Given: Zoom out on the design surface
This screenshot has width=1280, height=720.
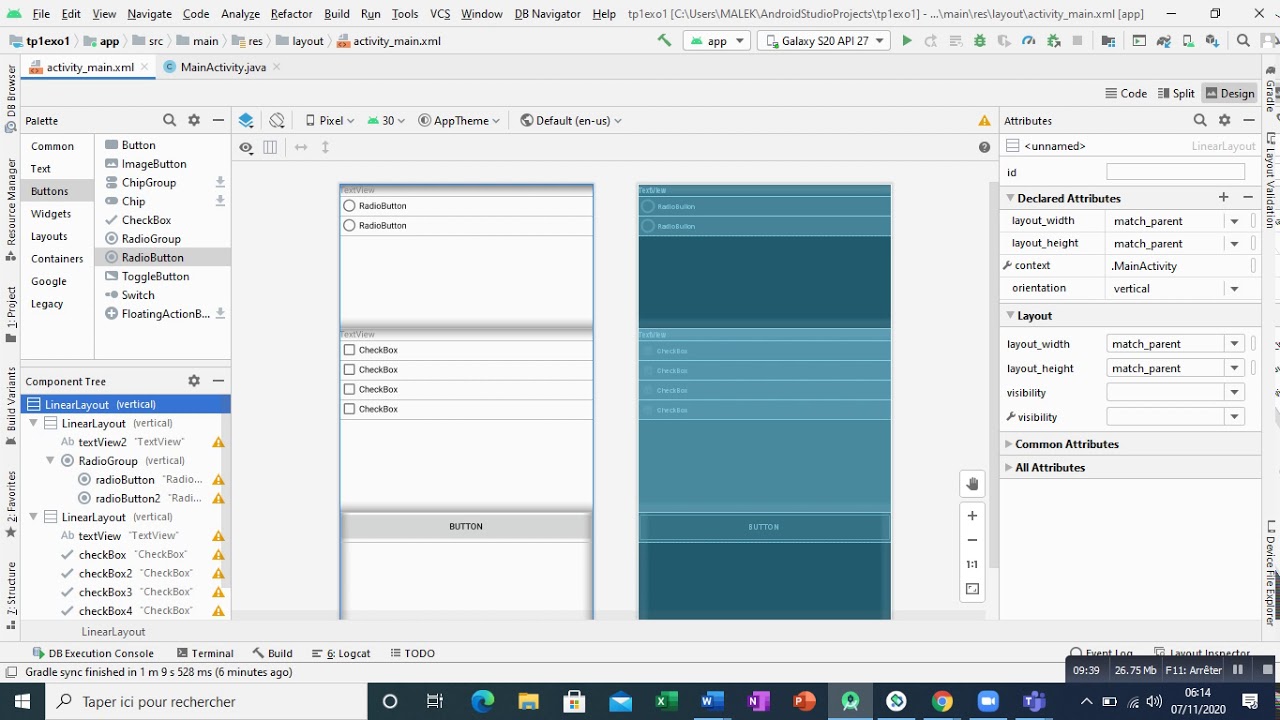Looking at the screenshot, I should pyautogui.click(x=972, y=540).
